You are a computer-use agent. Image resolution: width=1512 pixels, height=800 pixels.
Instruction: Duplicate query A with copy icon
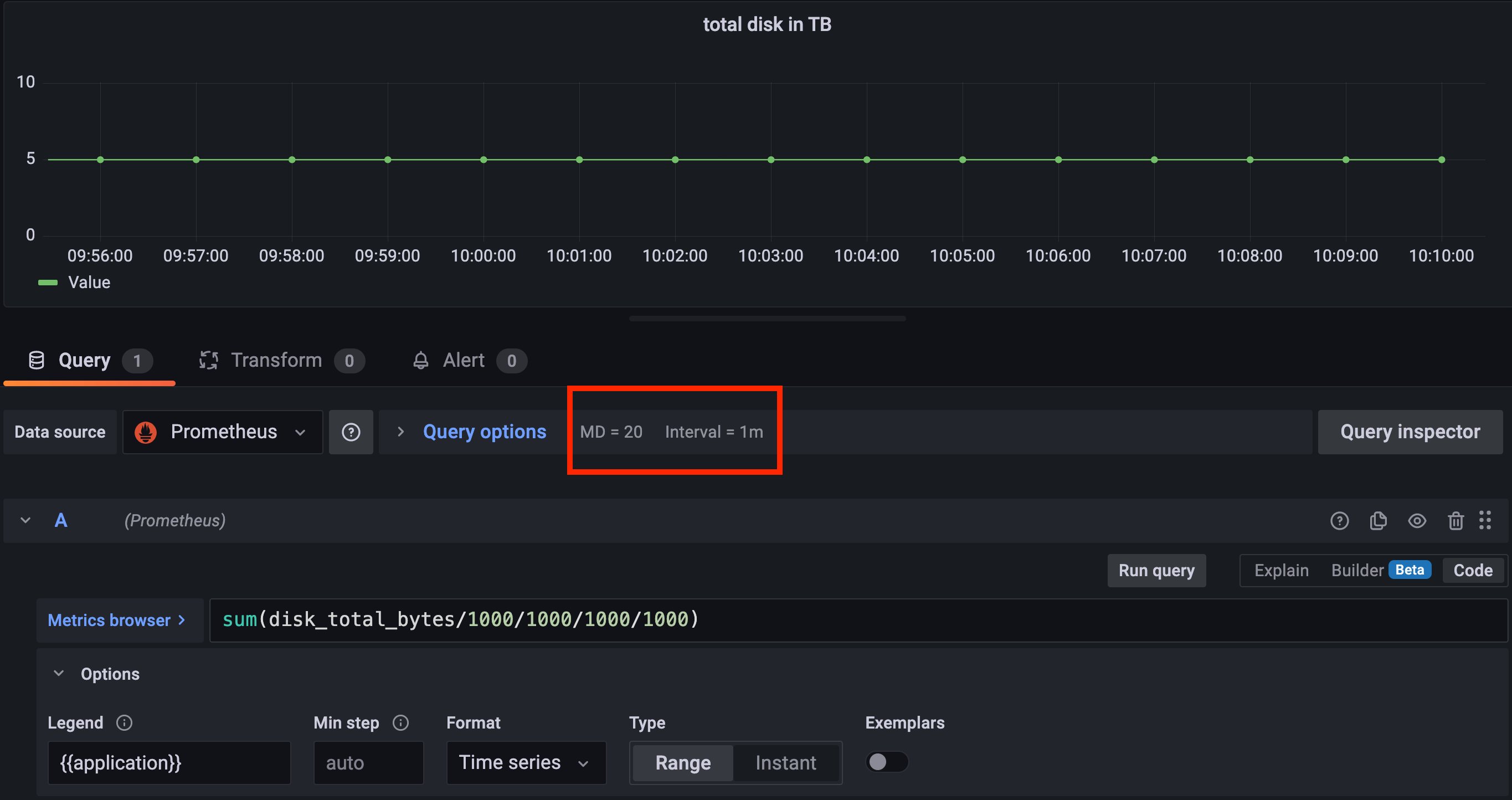[x=1377, y=521]
